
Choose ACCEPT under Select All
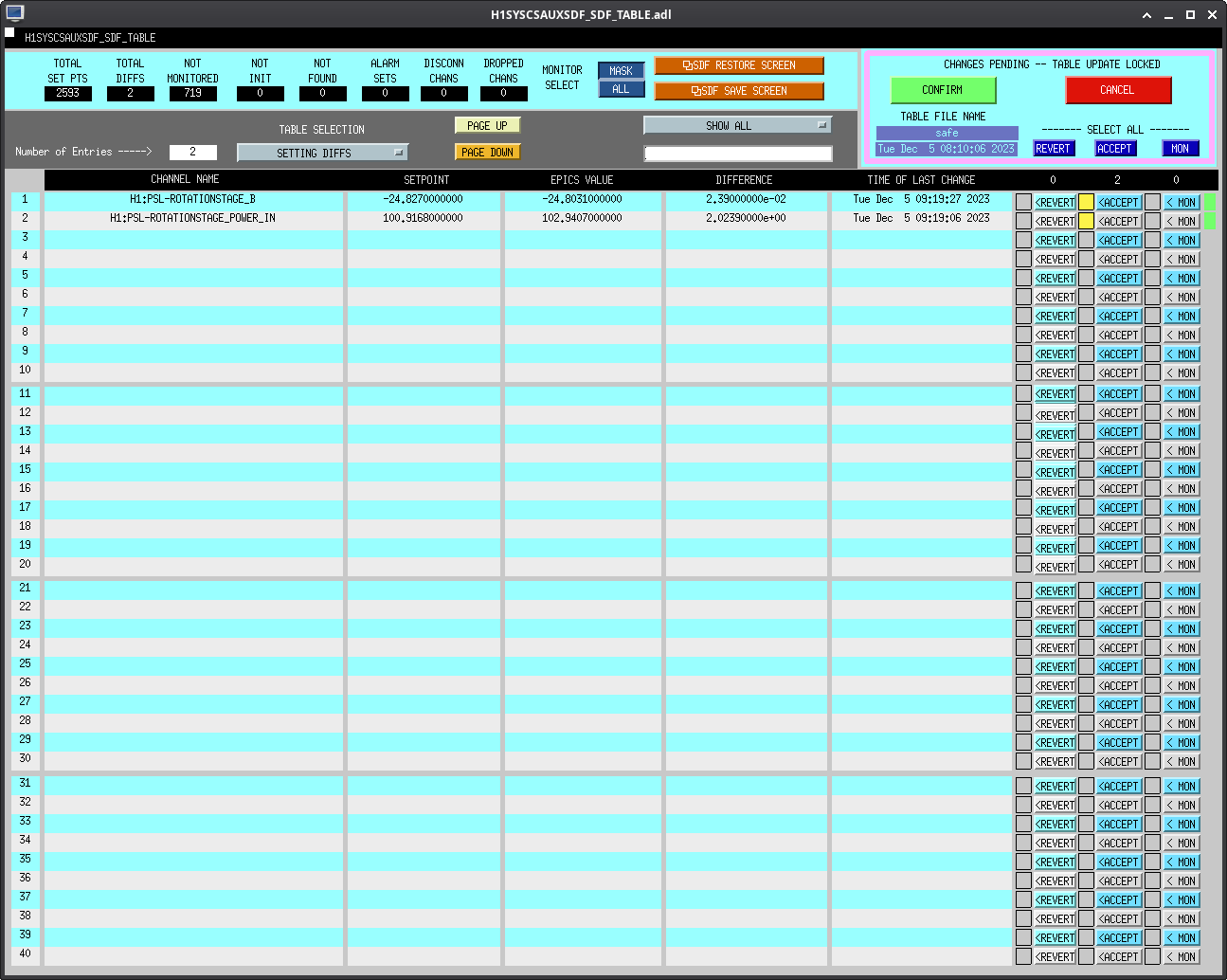[x=1114, y=149]
